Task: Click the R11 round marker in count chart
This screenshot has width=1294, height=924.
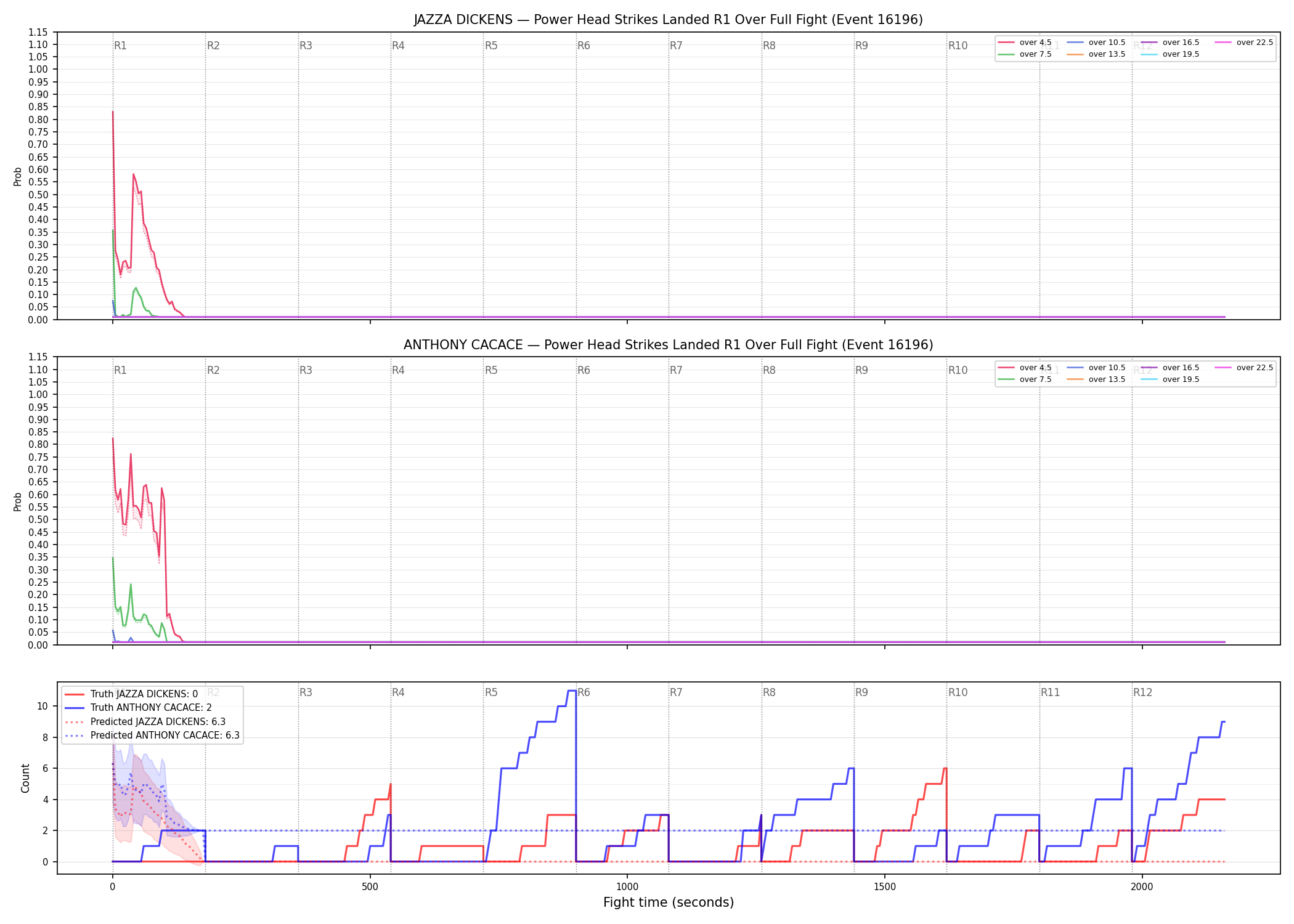Action: 1051,692
